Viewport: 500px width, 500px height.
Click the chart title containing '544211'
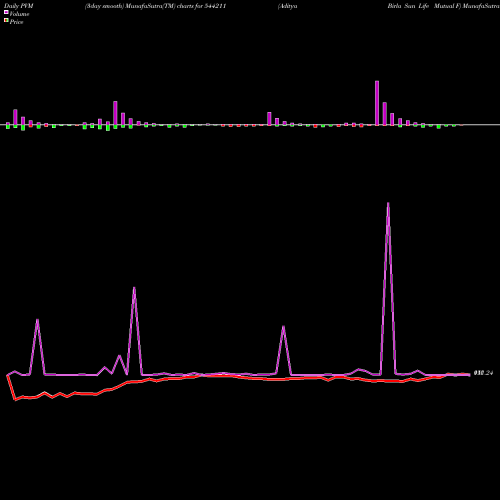(x=155, y=6)
